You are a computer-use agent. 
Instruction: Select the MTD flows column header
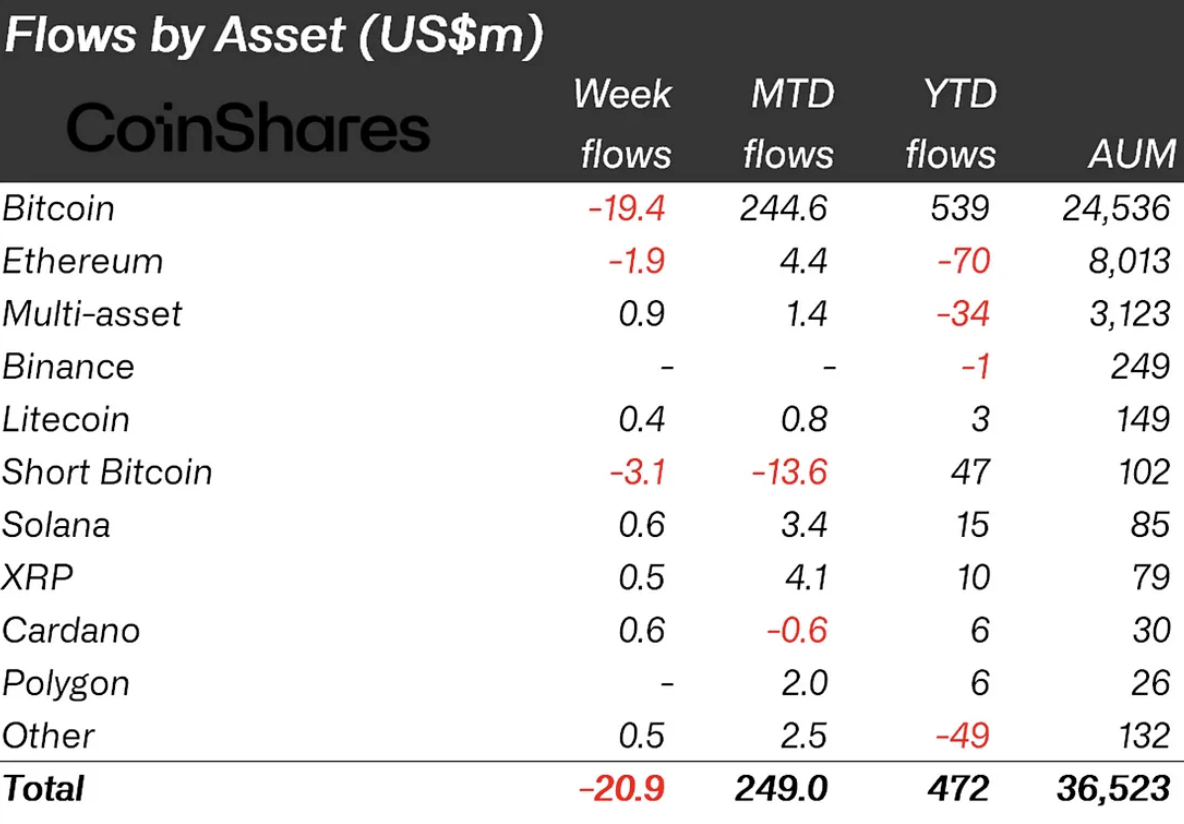tap(790, 124)
